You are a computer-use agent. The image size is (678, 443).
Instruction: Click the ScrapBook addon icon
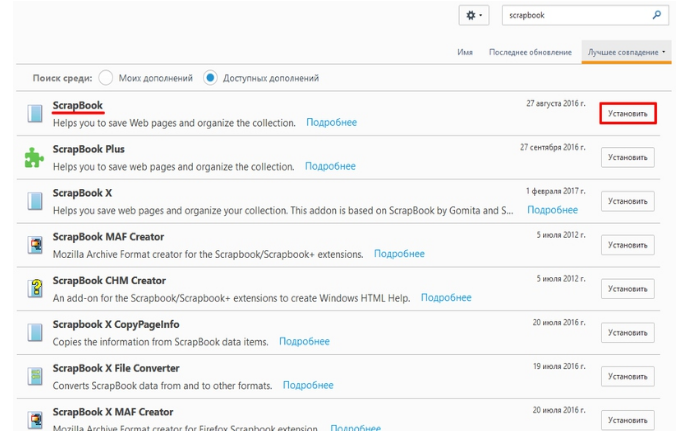point(35,114)
